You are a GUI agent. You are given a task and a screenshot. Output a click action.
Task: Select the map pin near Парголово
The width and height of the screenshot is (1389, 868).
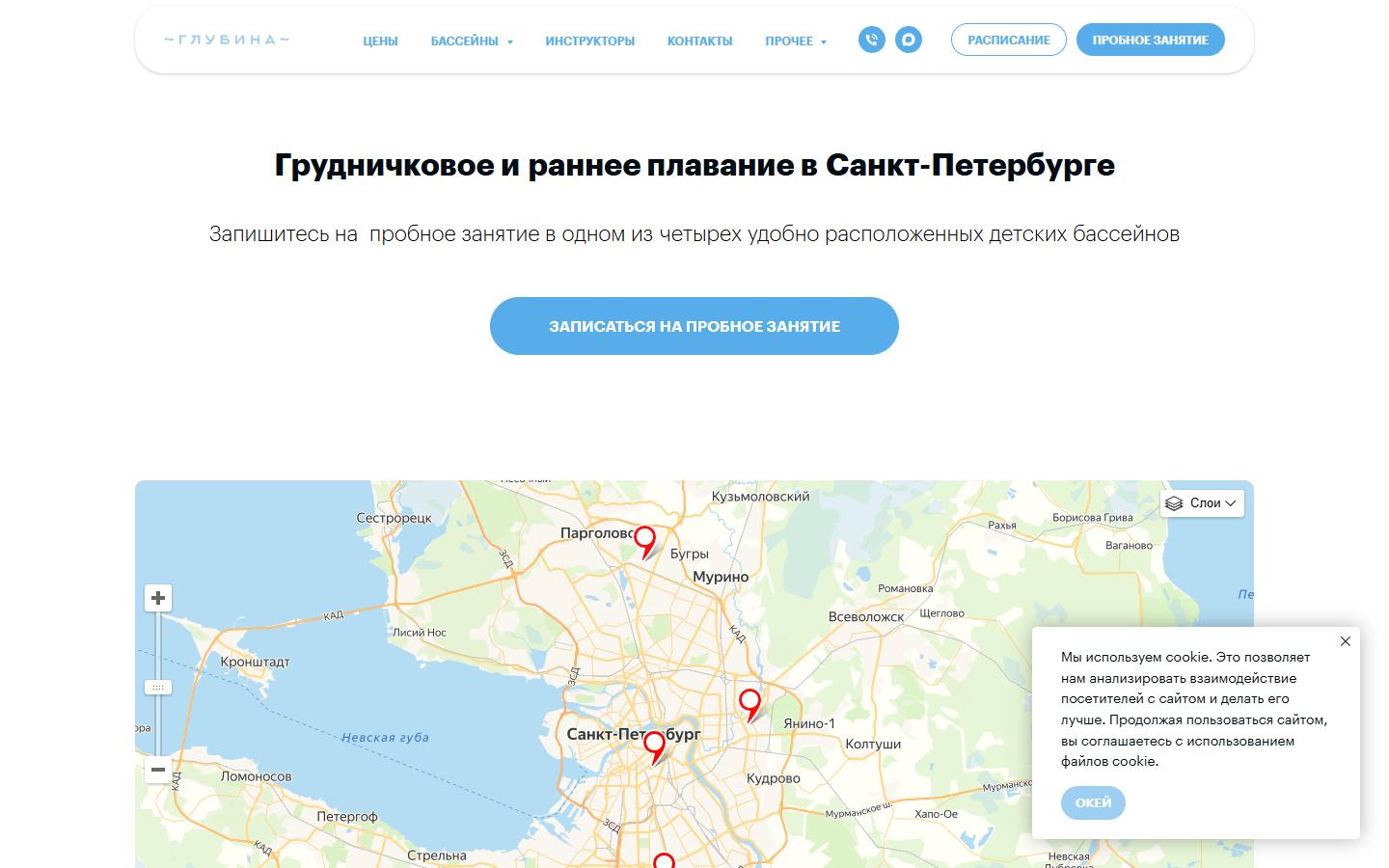pyautogui.click(x=644, y=542)
